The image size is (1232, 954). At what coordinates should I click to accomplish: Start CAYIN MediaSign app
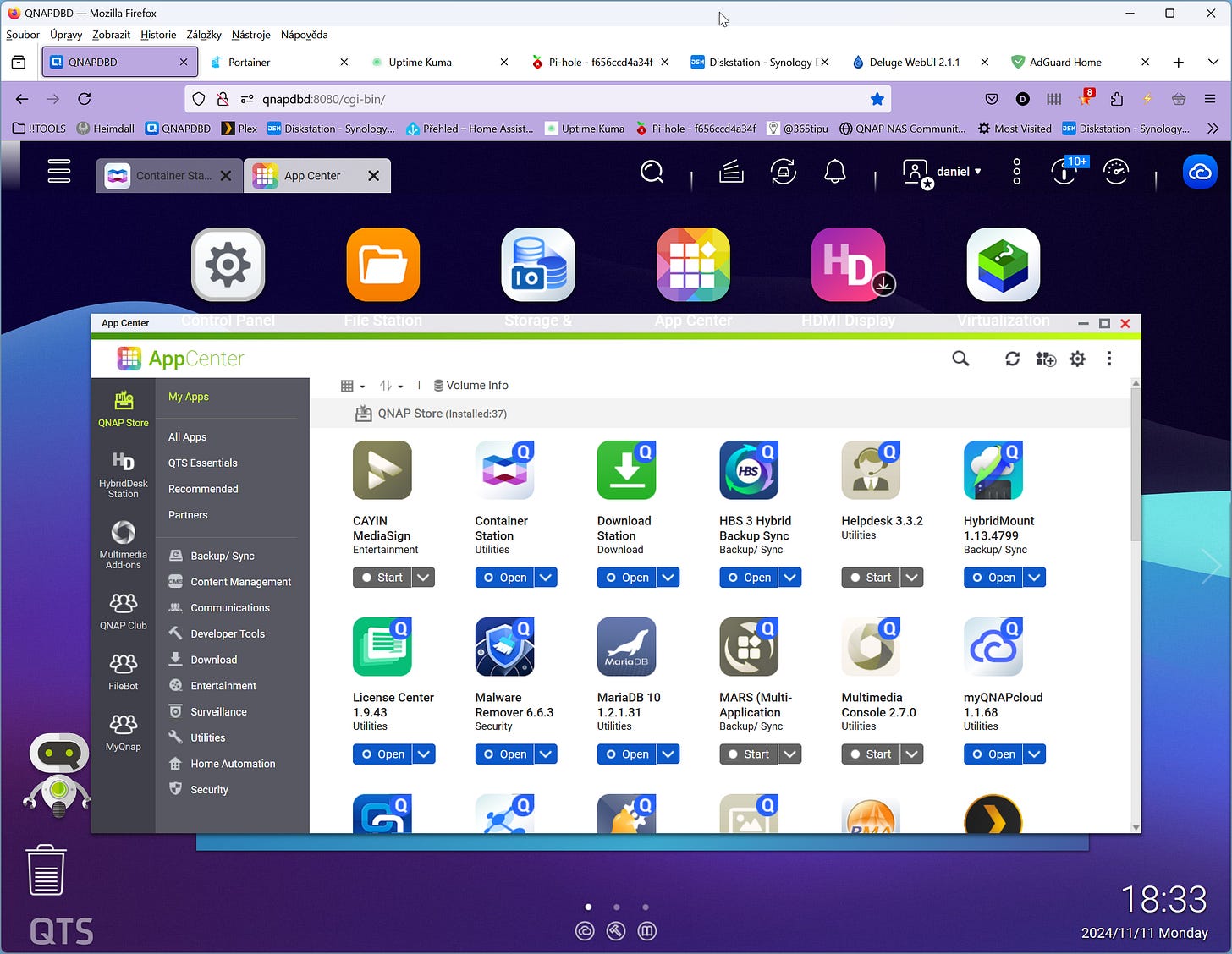(x=382, y=578)
